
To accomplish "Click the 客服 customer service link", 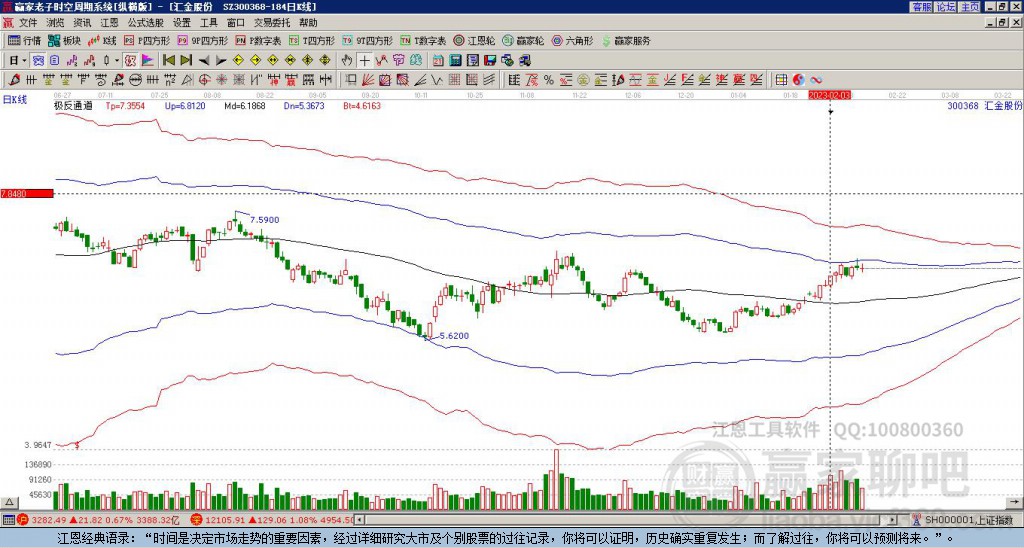I will [921, 6].
